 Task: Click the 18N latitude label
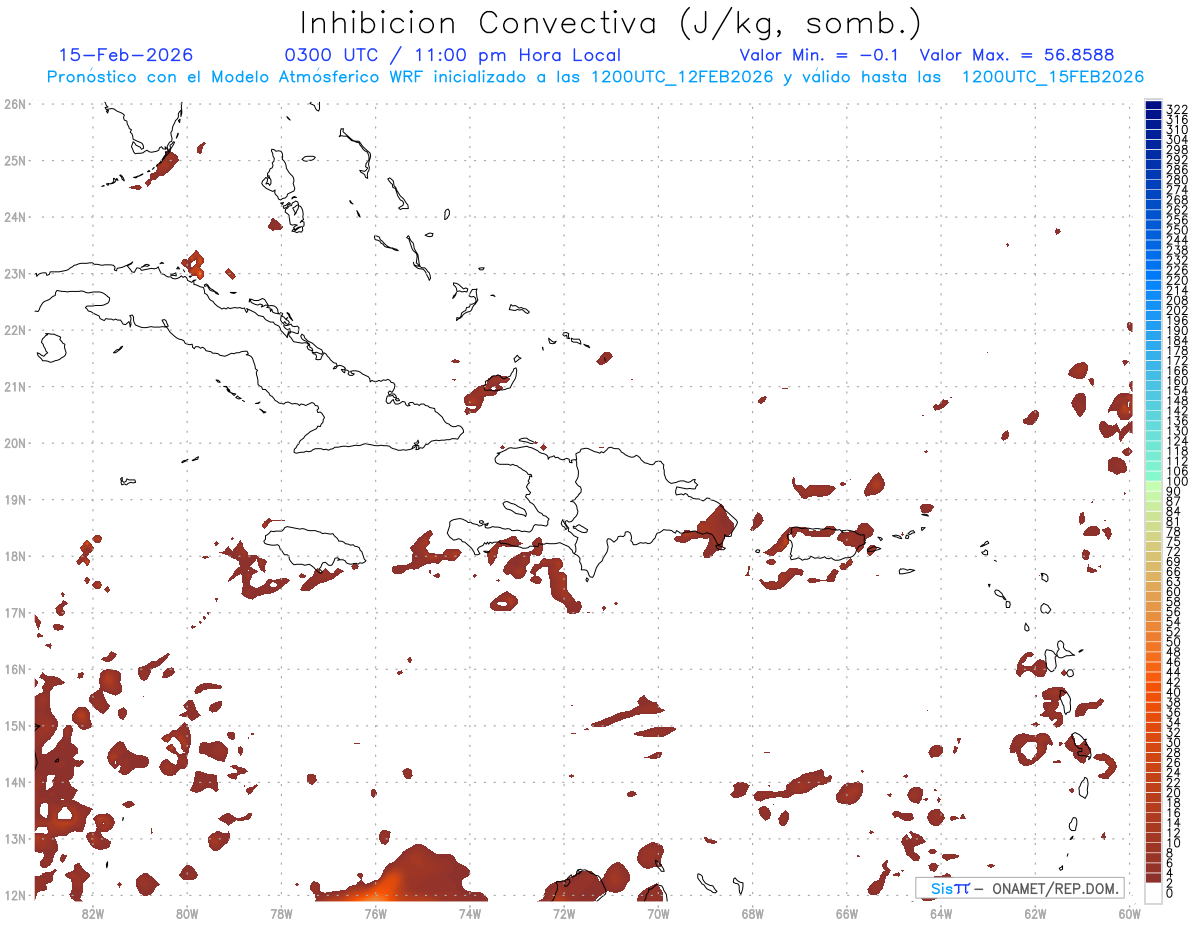point(15,556)
